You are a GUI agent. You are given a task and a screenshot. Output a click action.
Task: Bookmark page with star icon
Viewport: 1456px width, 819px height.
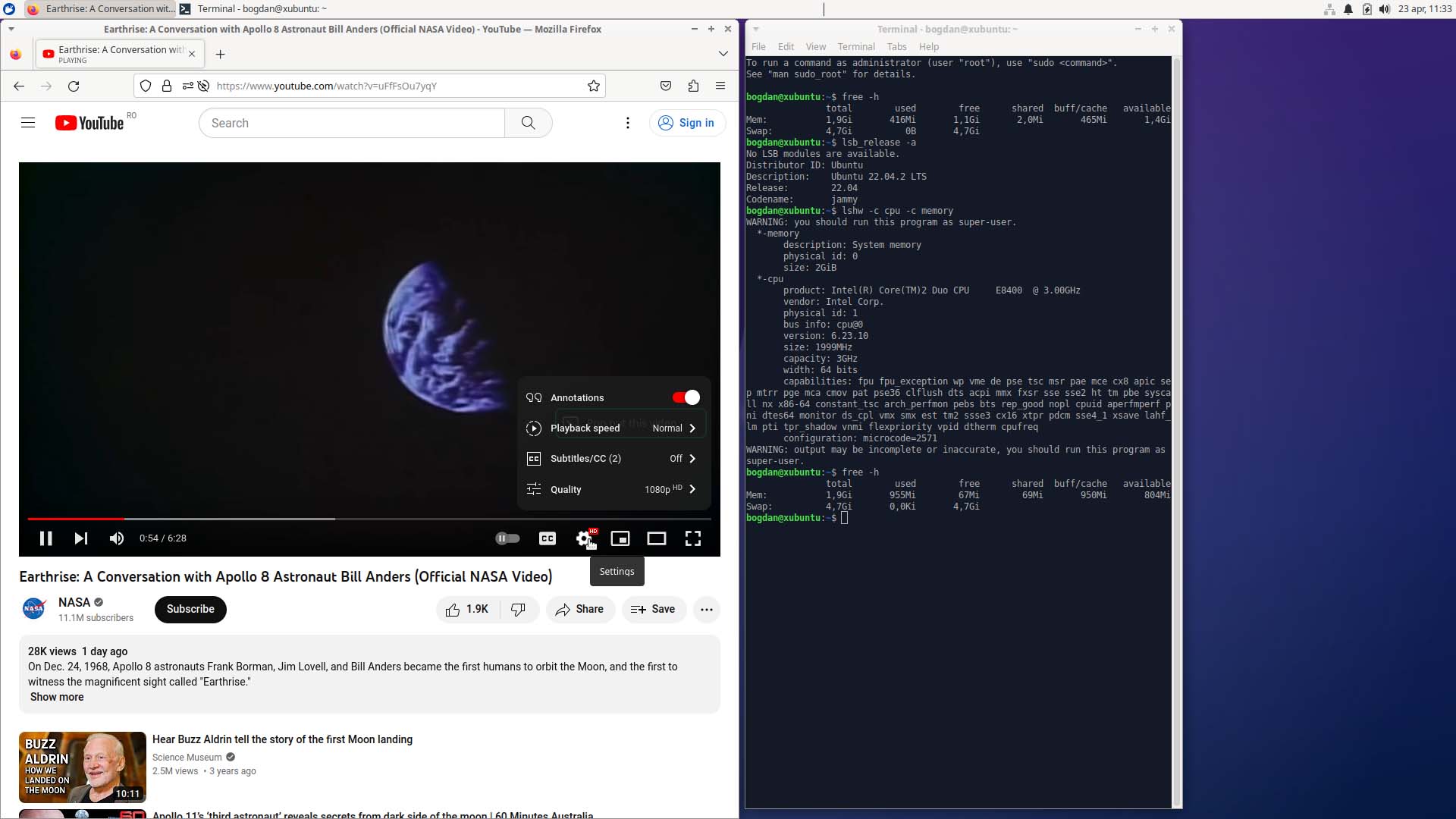pyautogui.click(x=594, y=86)
